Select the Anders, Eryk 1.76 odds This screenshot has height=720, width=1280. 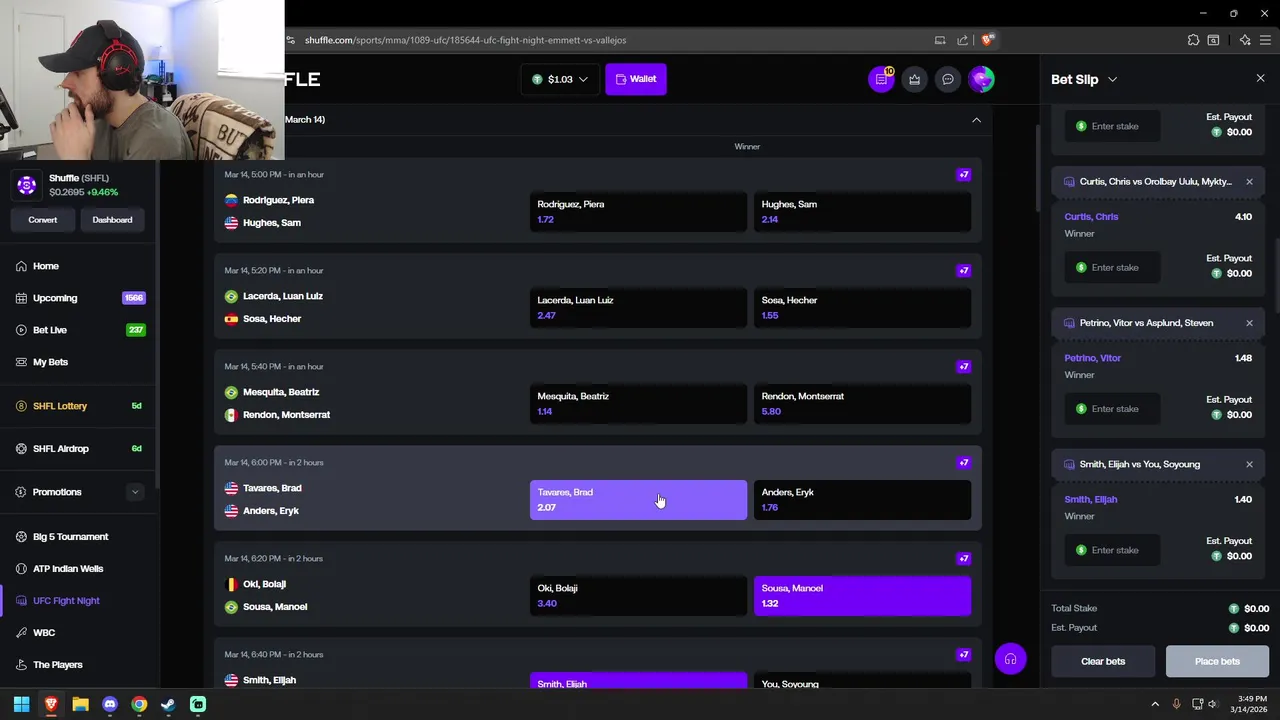click(862, 500)
